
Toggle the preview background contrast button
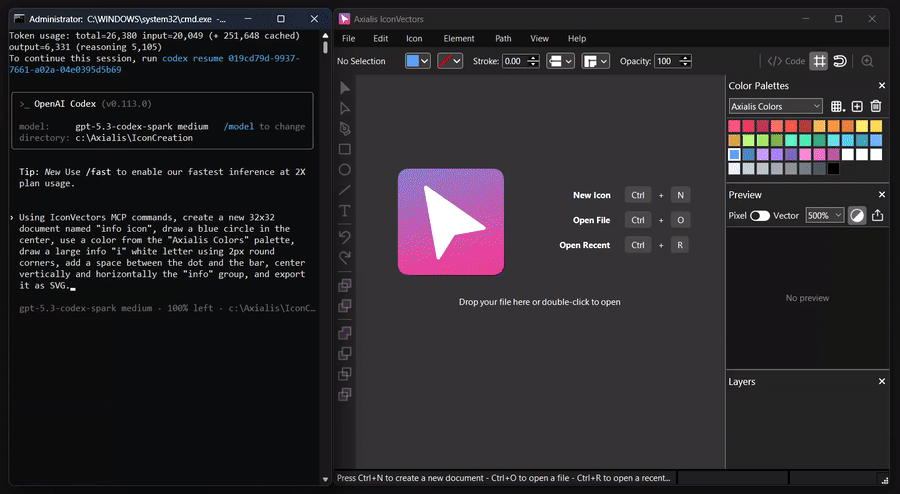click(x=856, y=215)
